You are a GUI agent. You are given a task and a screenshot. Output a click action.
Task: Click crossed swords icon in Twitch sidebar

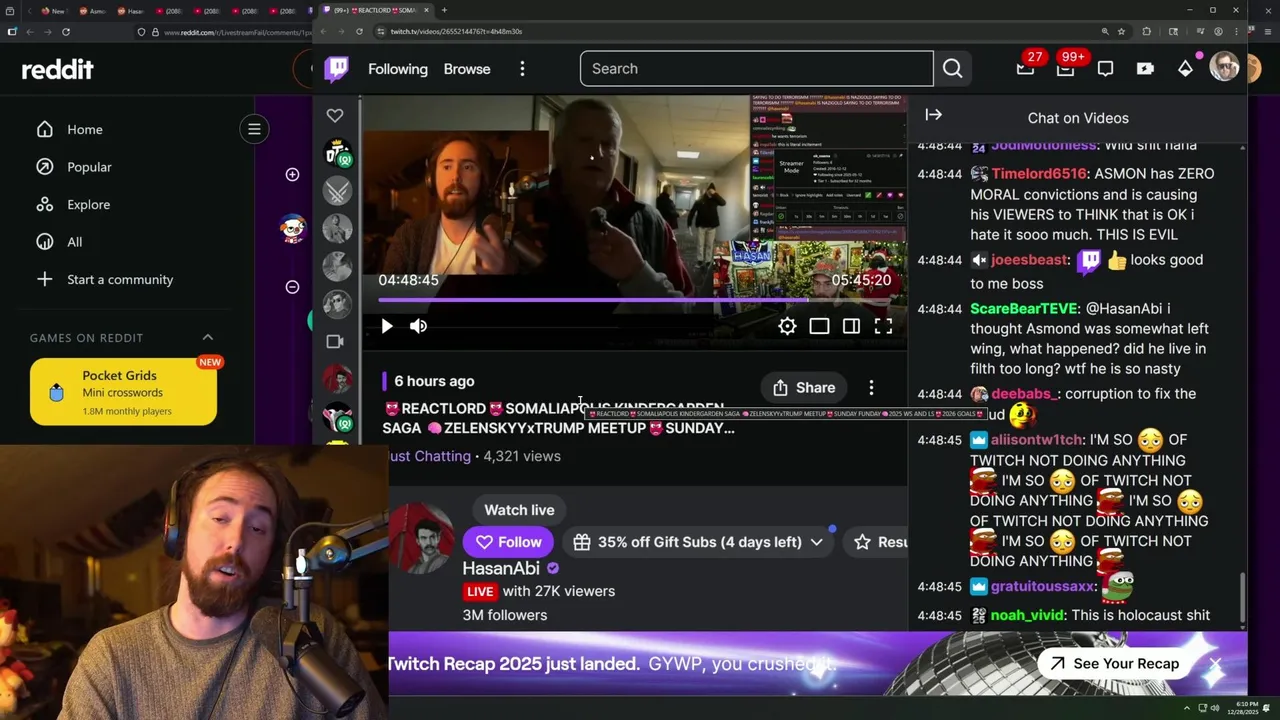coord(338,190)
